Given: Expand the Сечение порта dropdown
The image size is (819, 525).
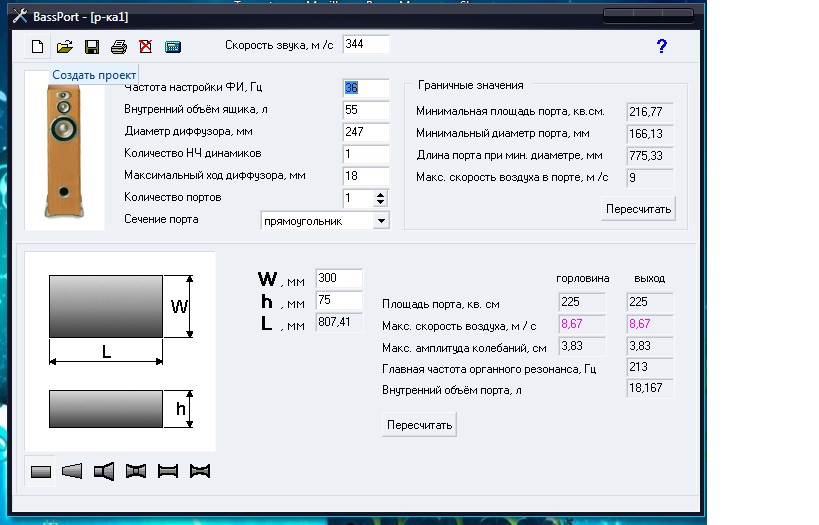Looking at the screenshot, I should (380, 221).
